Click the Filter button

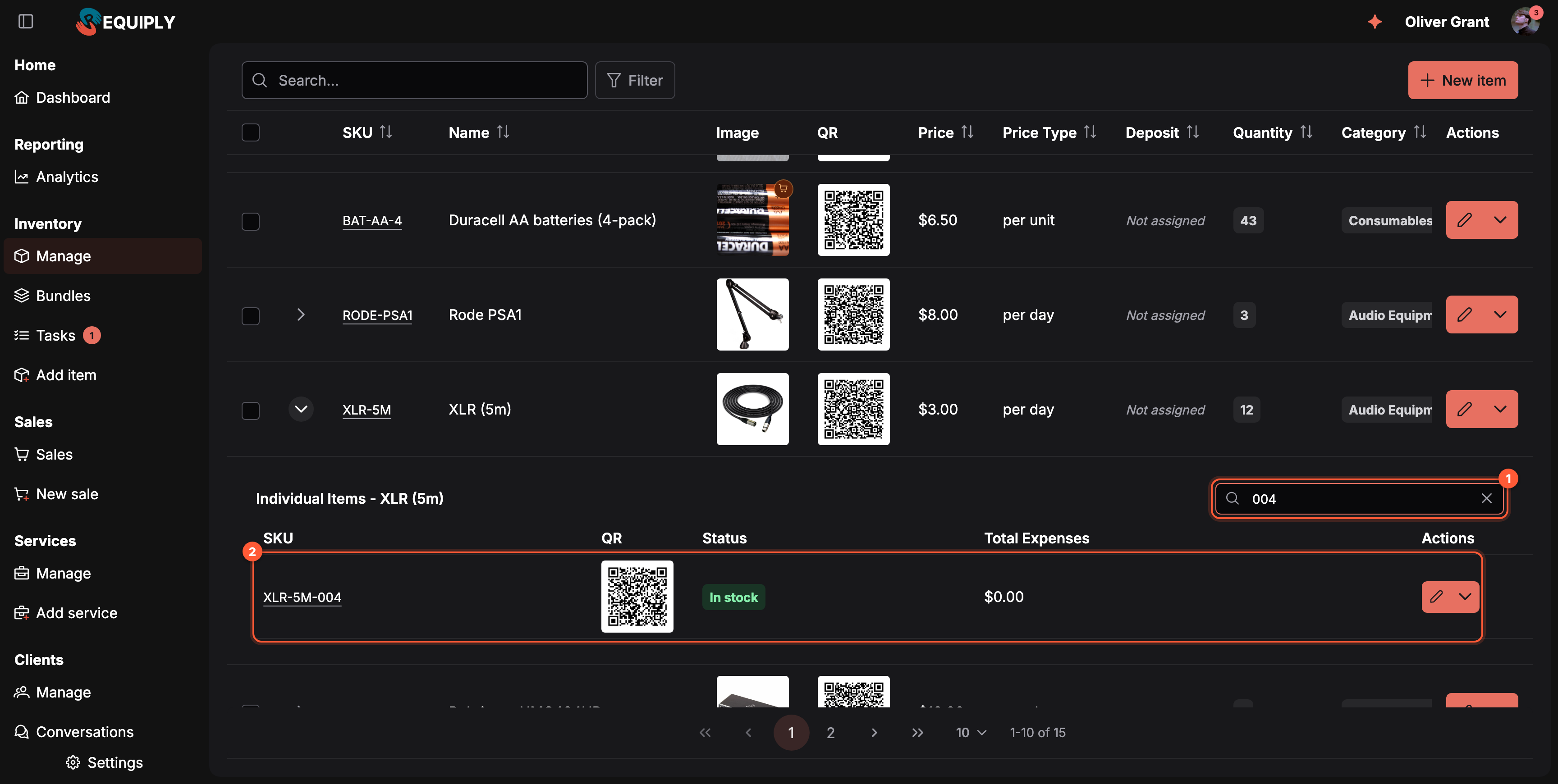pyautogui.click(x=634, y=80)
